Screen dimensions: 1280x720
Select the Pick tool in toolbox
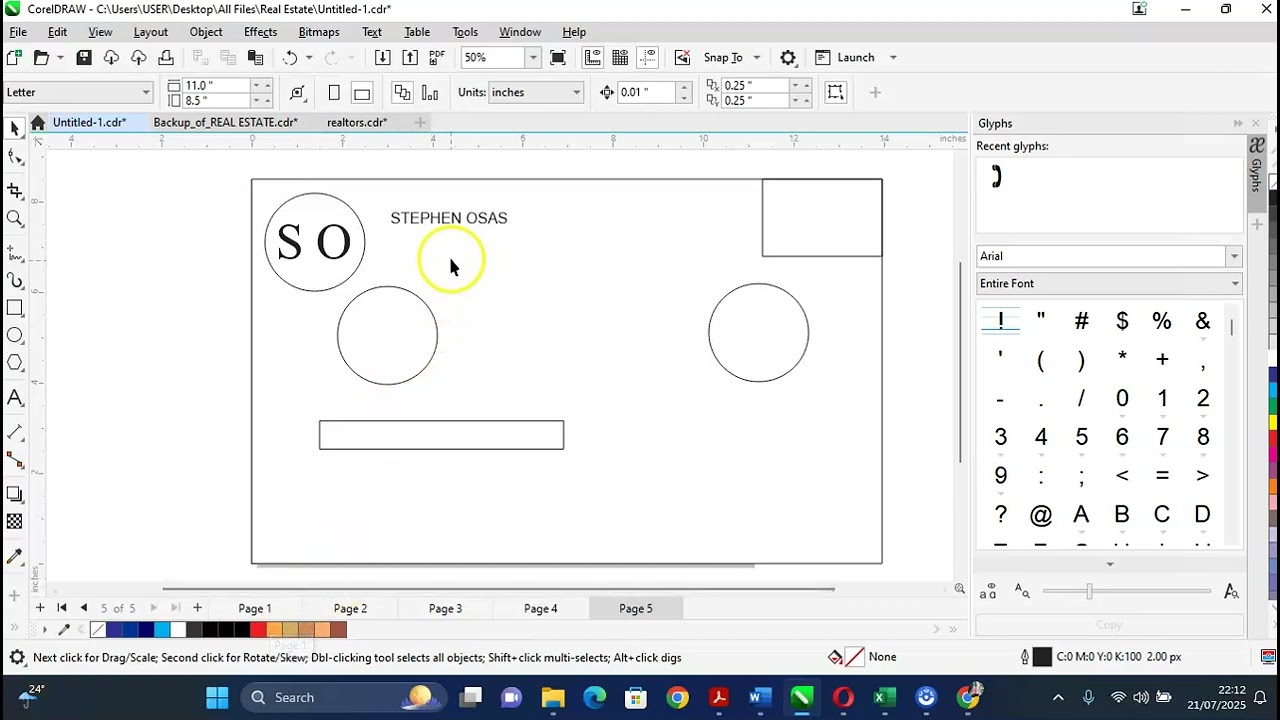click(x=15, y=128)
